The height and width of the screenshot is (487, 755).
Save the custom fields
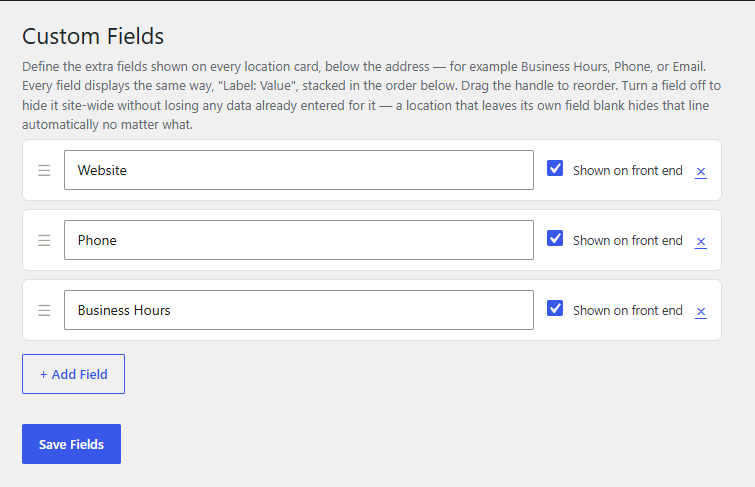pos(71,444)
